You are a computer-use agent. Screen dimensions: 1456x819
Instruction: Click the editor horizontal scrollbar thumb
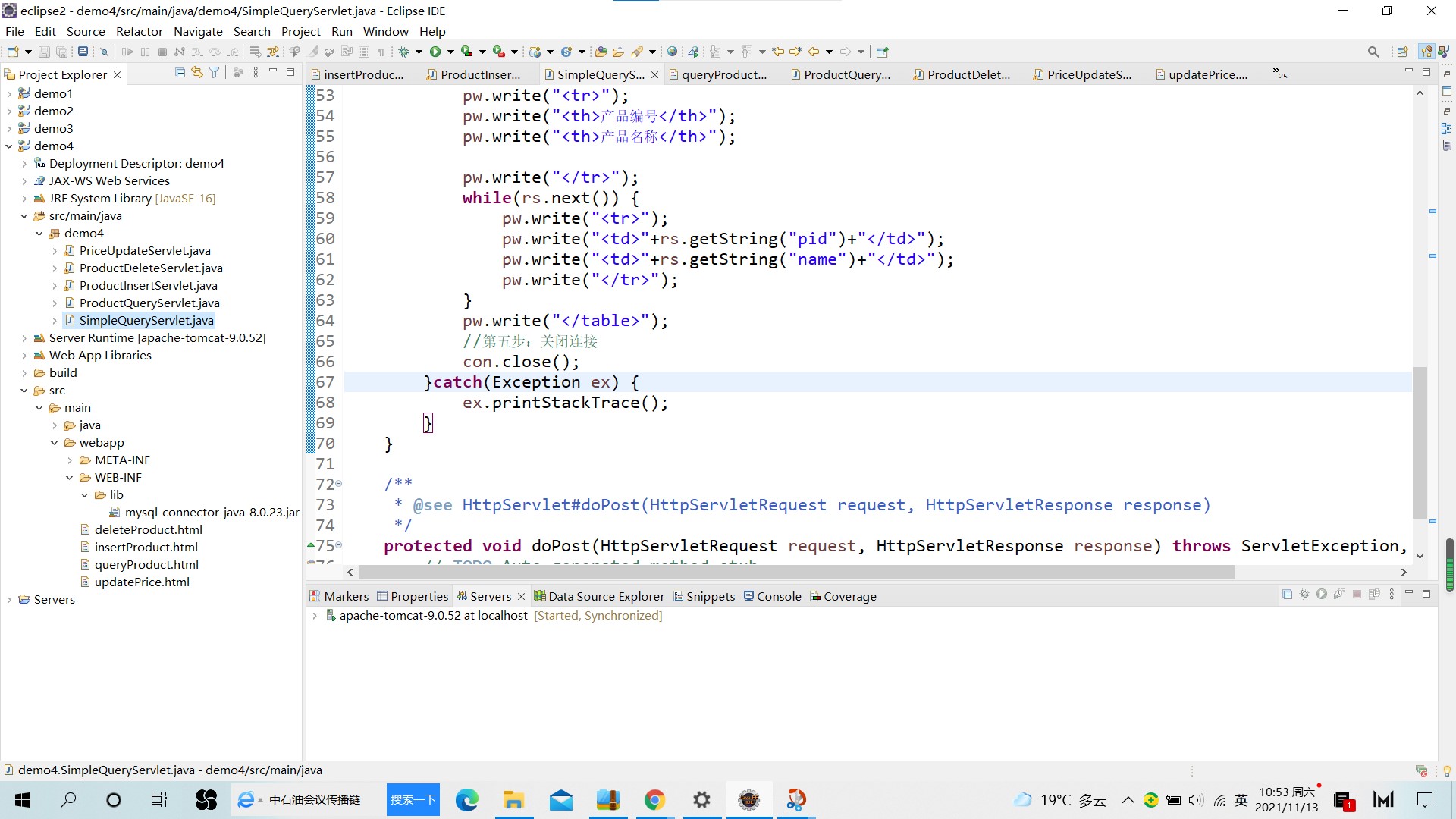click(796, 572)
